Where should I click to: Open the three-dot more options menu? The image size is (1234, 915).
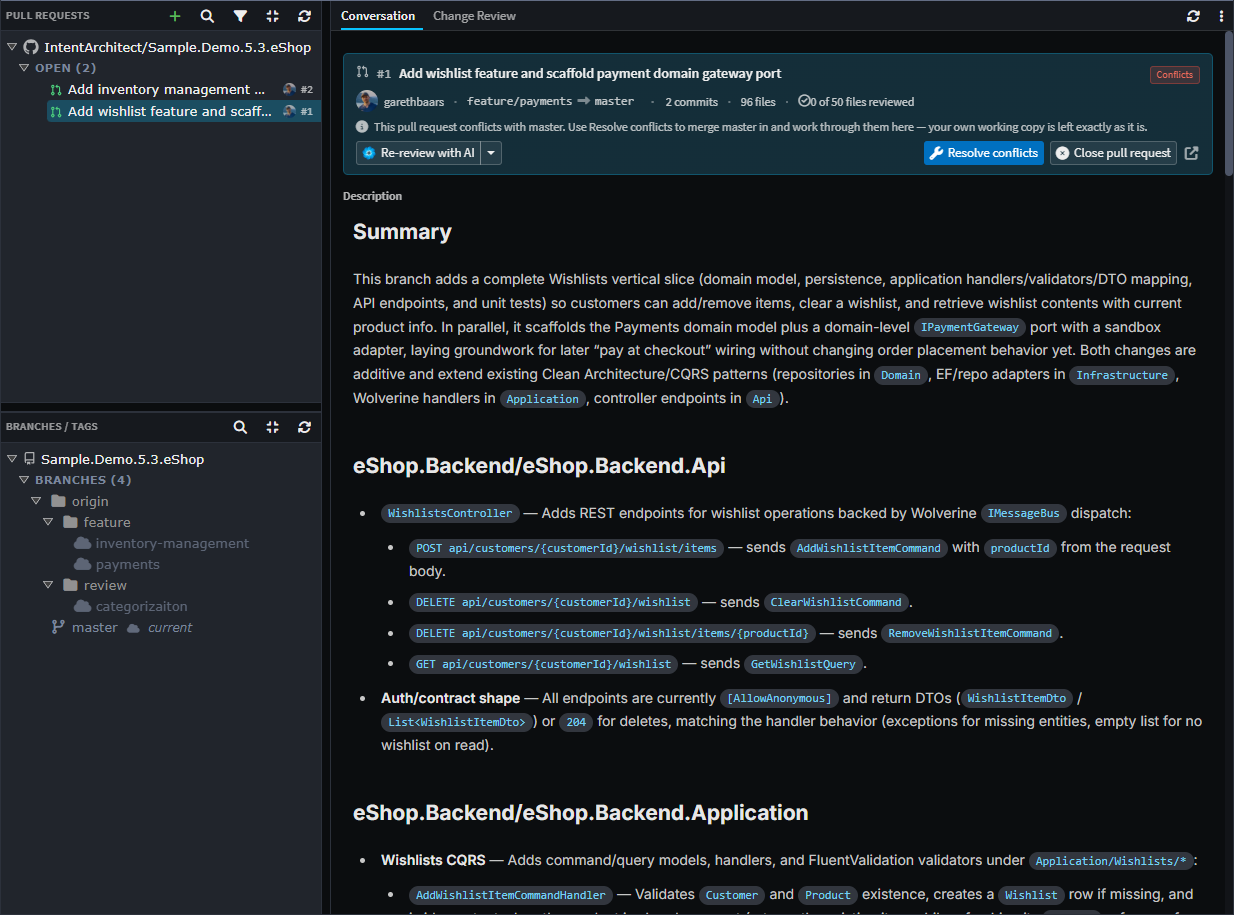point(1221,16)
